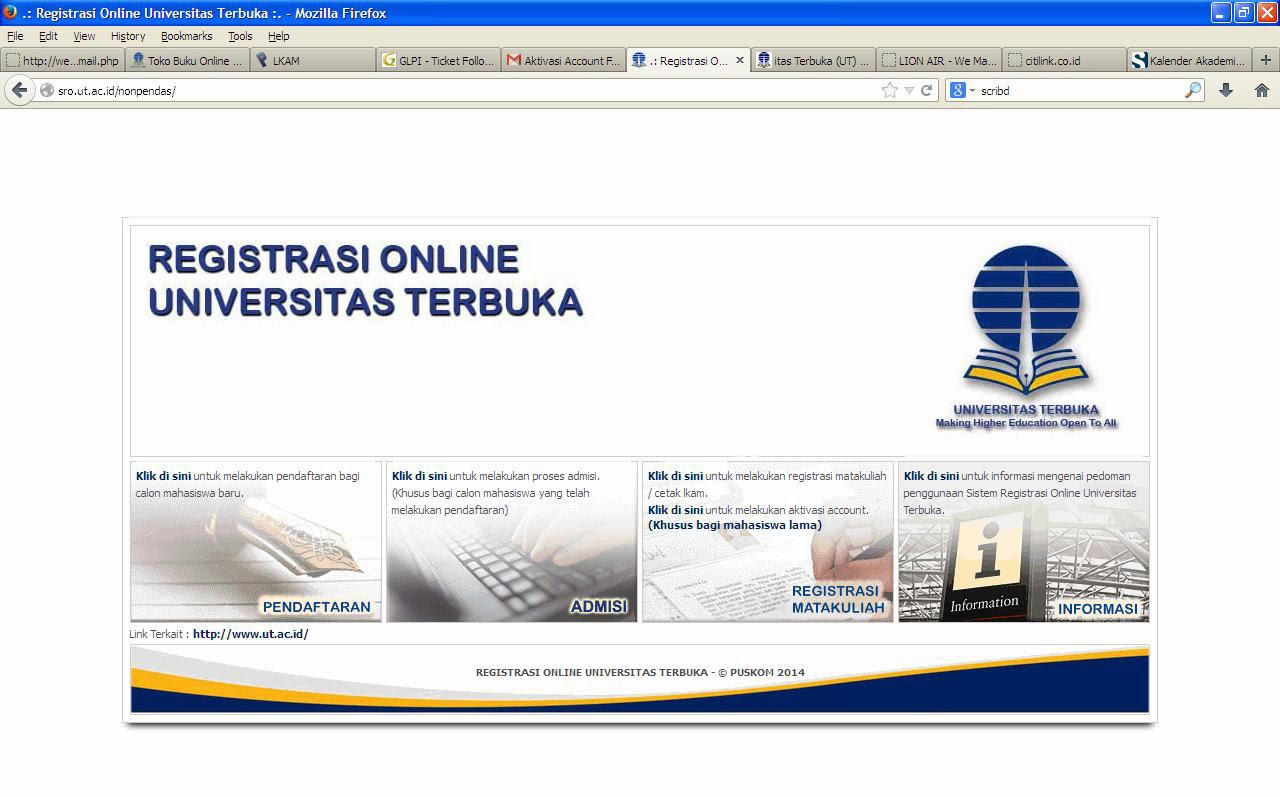Switch to the Aktivasi Account tab
Screen dimensions: 1280x797
coord(564,60)
